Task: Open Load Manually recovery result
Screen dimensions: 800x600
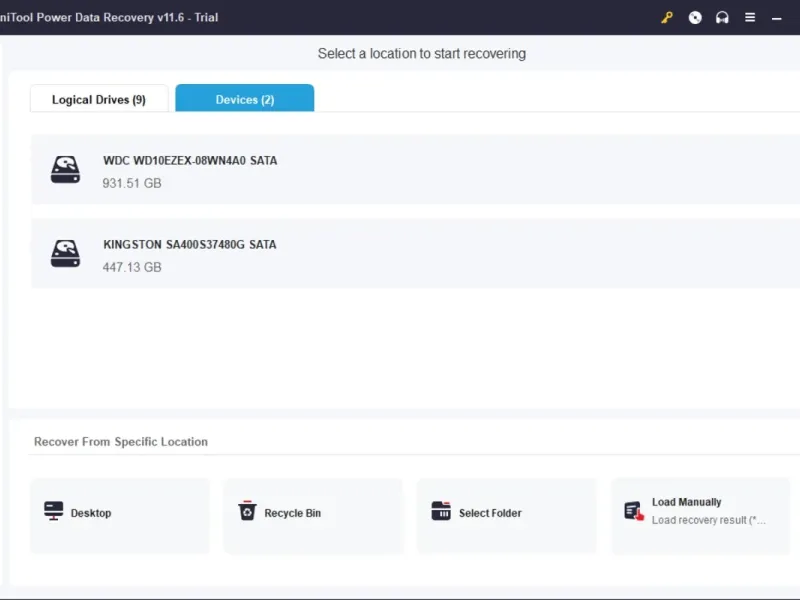Action: click(x=701, y=516)
